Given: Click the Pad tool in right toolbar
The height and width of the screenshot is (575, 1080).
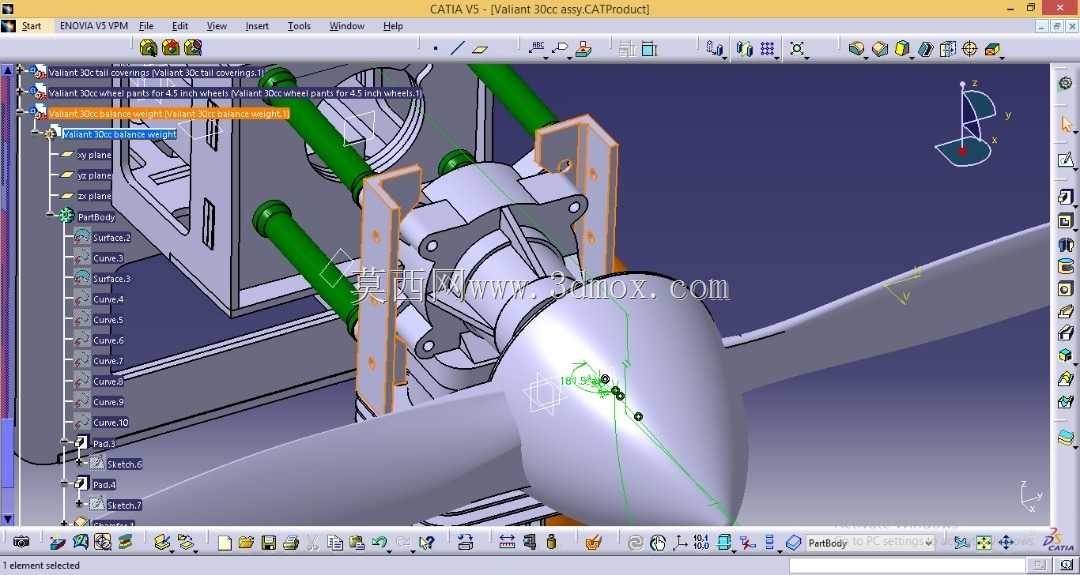Looking at the screenshot, I should (1066, 198).
